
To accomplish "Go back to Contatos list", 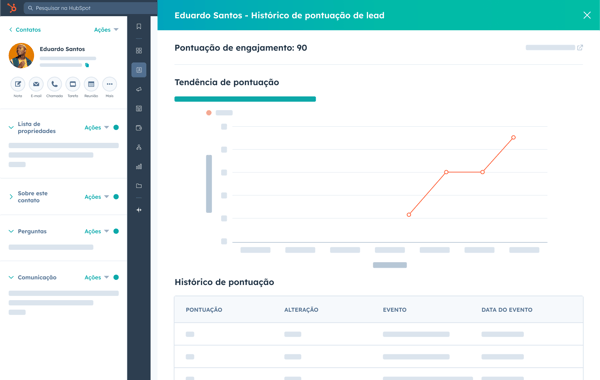I will click(25, 29).
